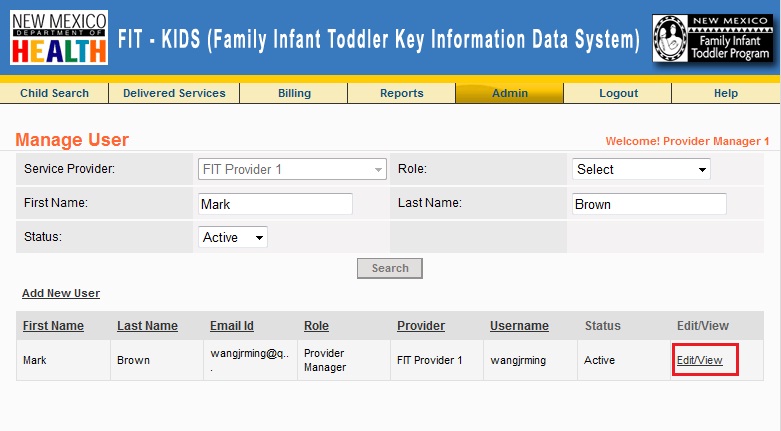This screenshot has height=431, width=781.
Task: Click the Add New User link
Action: point(61,293)
